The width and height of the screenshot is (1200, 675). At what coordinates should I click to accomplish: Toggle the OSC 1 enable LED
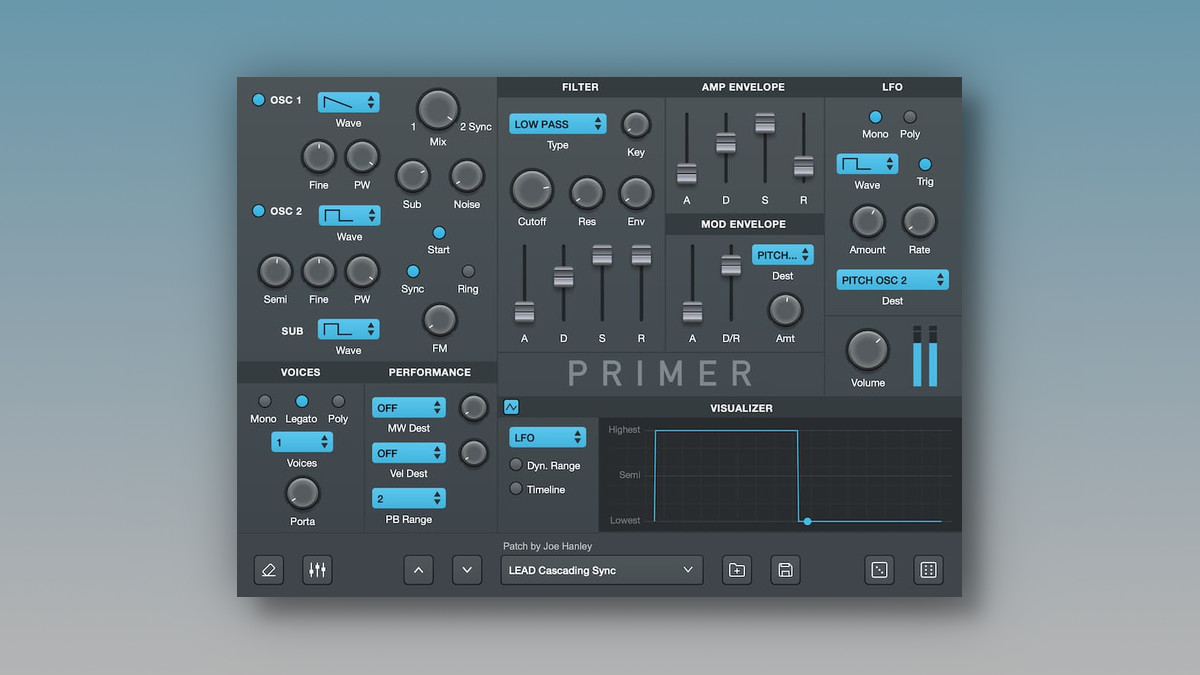coord(259,100)
